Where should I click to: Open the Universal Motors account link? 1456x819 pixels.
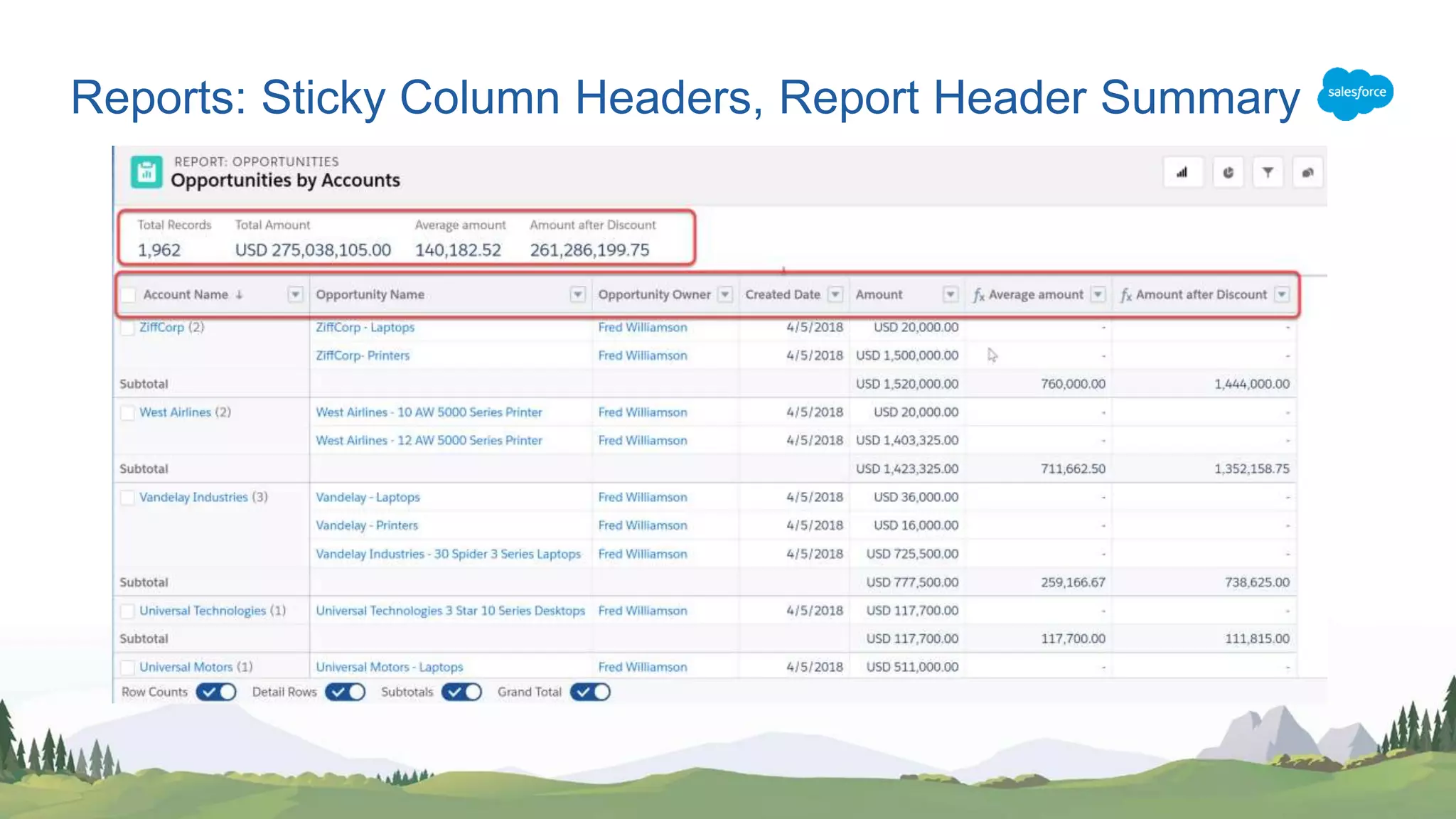coord(186,667)
